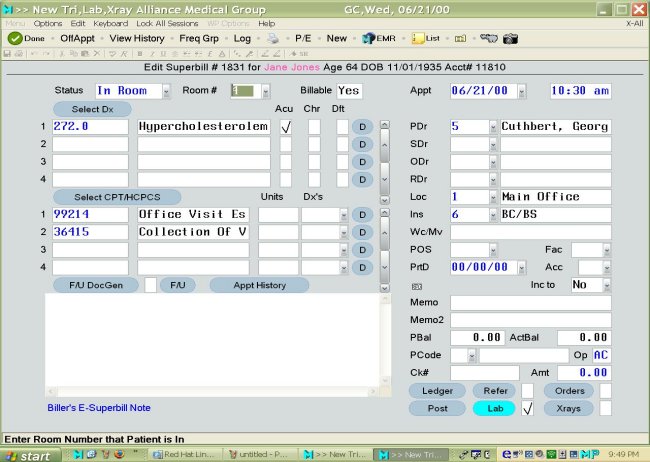650x462 pixels.
Task: Click the D button beside CPT 36415
Action: tap(362, 232)
